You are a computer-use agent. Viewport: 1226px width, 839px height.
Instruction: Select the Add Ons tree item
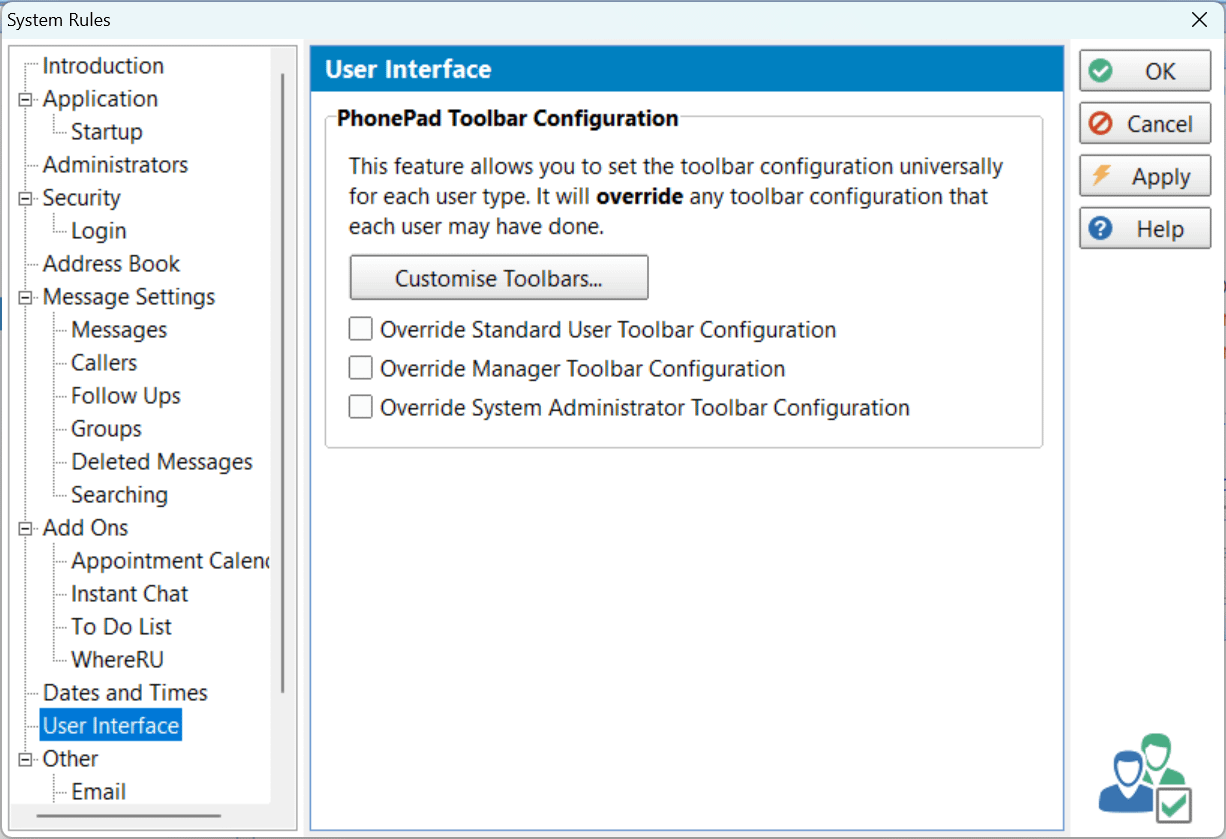(x=85, y=528)
